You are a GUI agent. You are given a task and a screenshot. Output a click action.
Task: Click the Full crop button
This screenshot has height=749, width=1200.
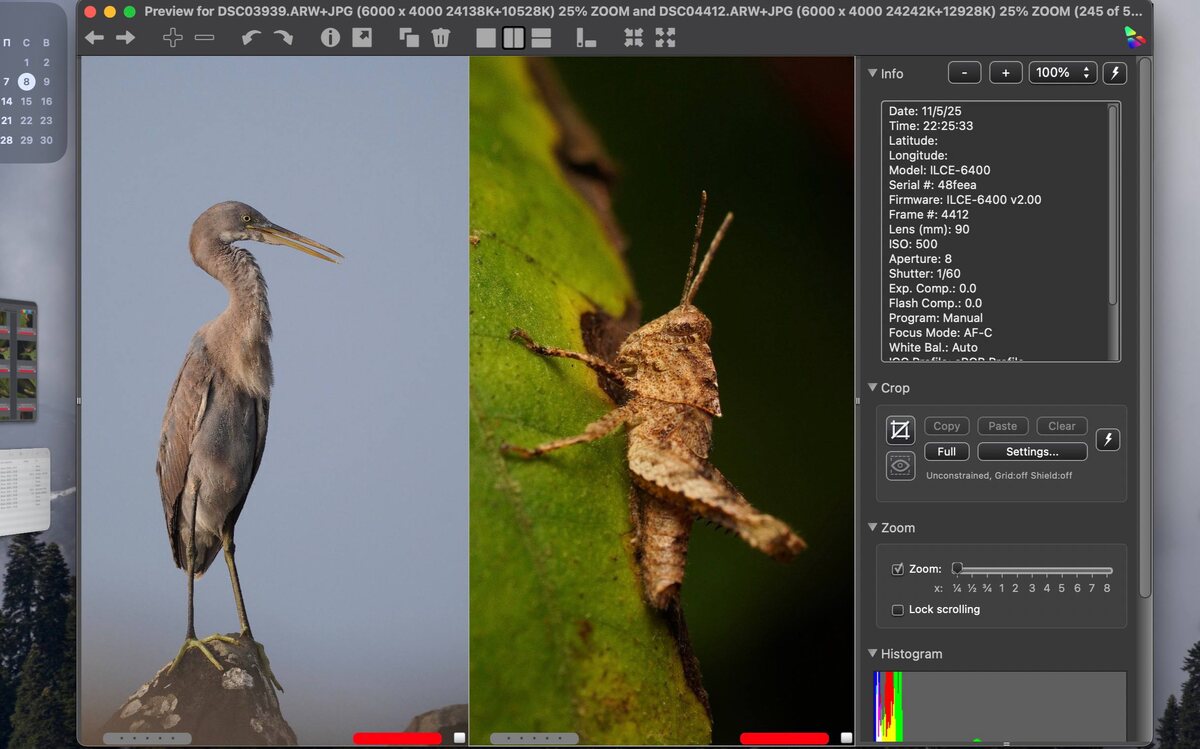(946, 451)
